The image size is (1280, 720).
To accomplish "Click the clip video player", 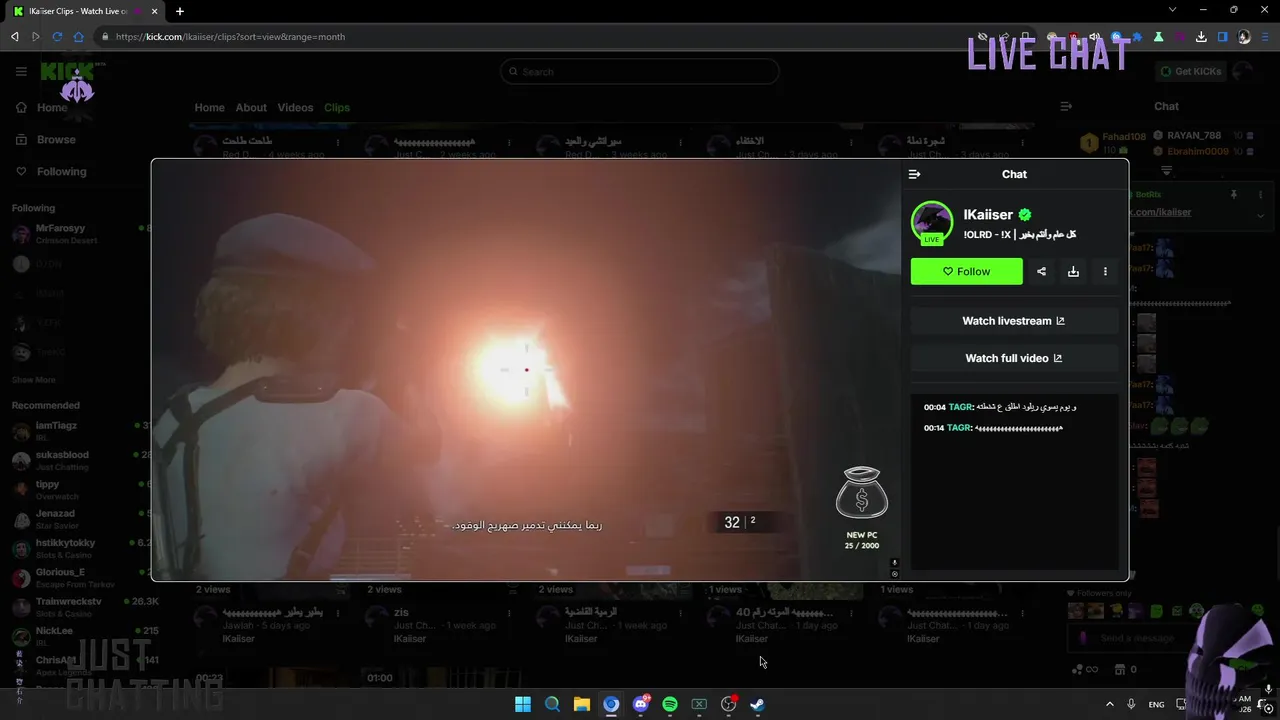I will tap(526, 370).
